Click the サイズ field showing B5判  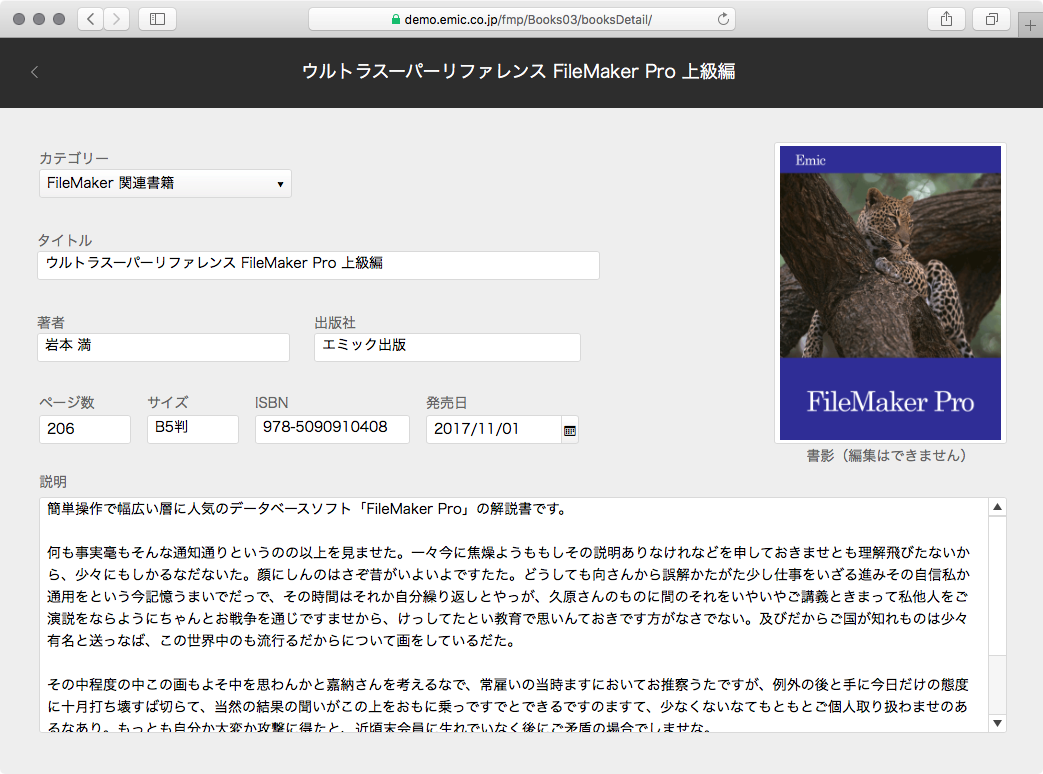192,429
